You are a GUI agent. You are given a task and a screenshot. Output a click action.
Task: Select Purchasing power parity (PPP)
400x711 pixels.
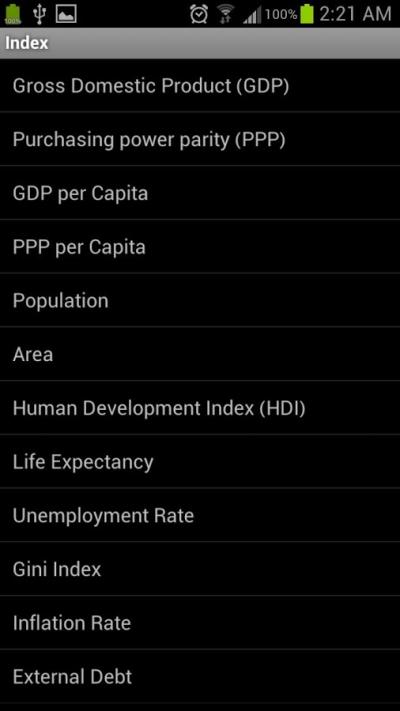click(200, 139)
